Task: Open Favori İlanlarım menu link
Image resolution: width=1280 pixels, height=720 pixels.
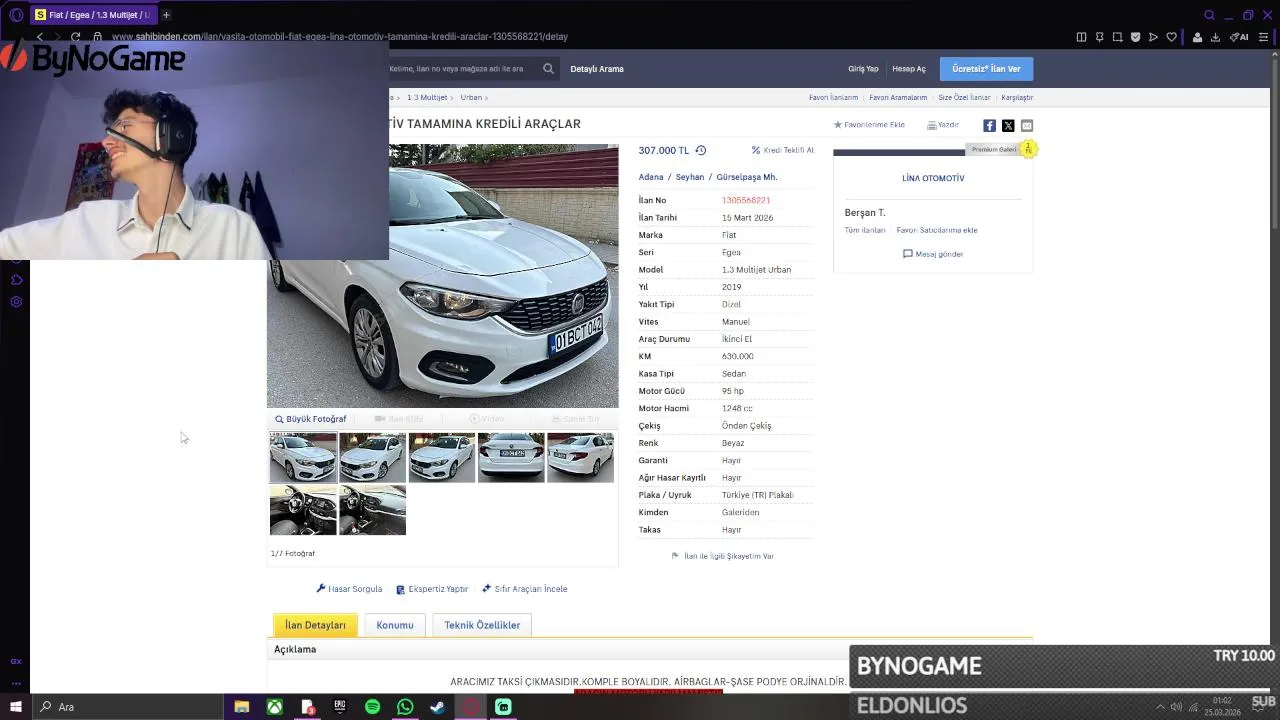Action: pyautogui.click(x=833, y=98)
